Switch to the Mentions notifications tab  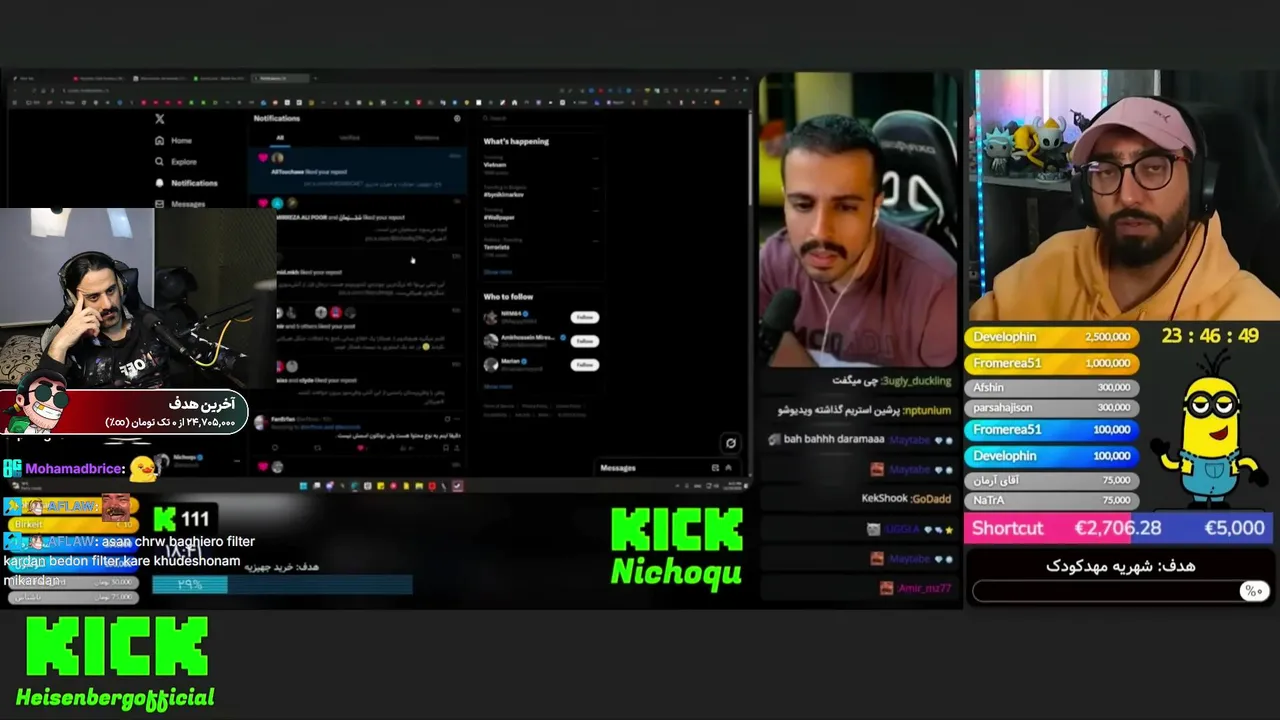click(x=426, y=138)
